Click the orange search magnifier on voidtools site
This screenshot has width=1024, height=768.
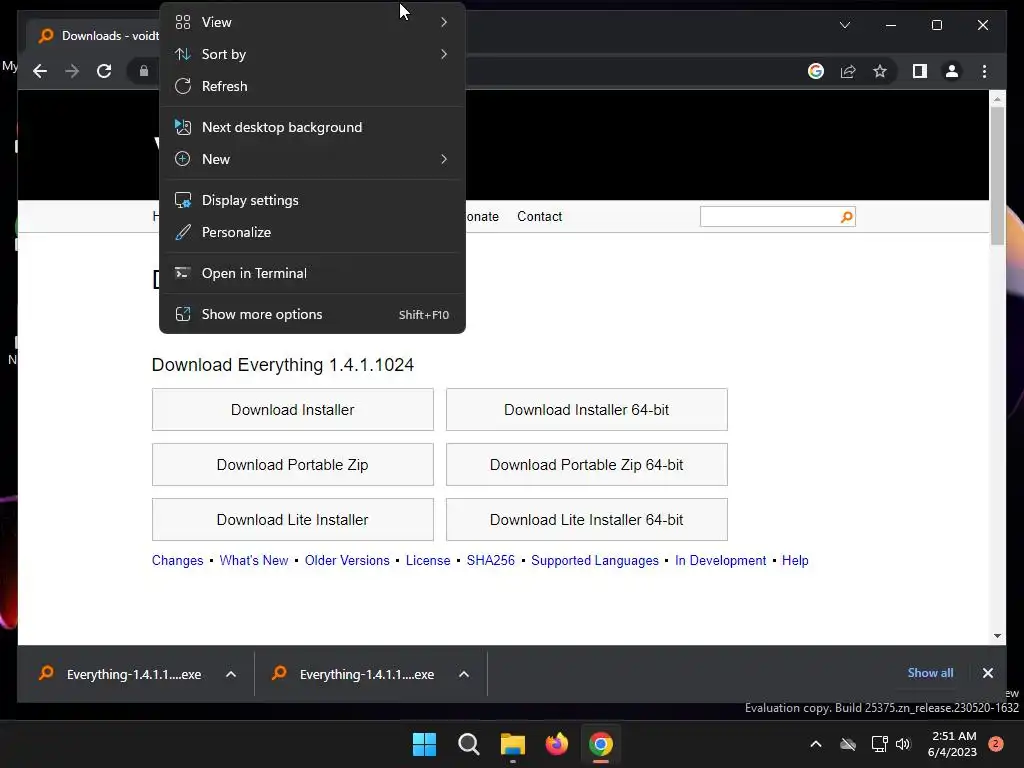click(846, 217)
